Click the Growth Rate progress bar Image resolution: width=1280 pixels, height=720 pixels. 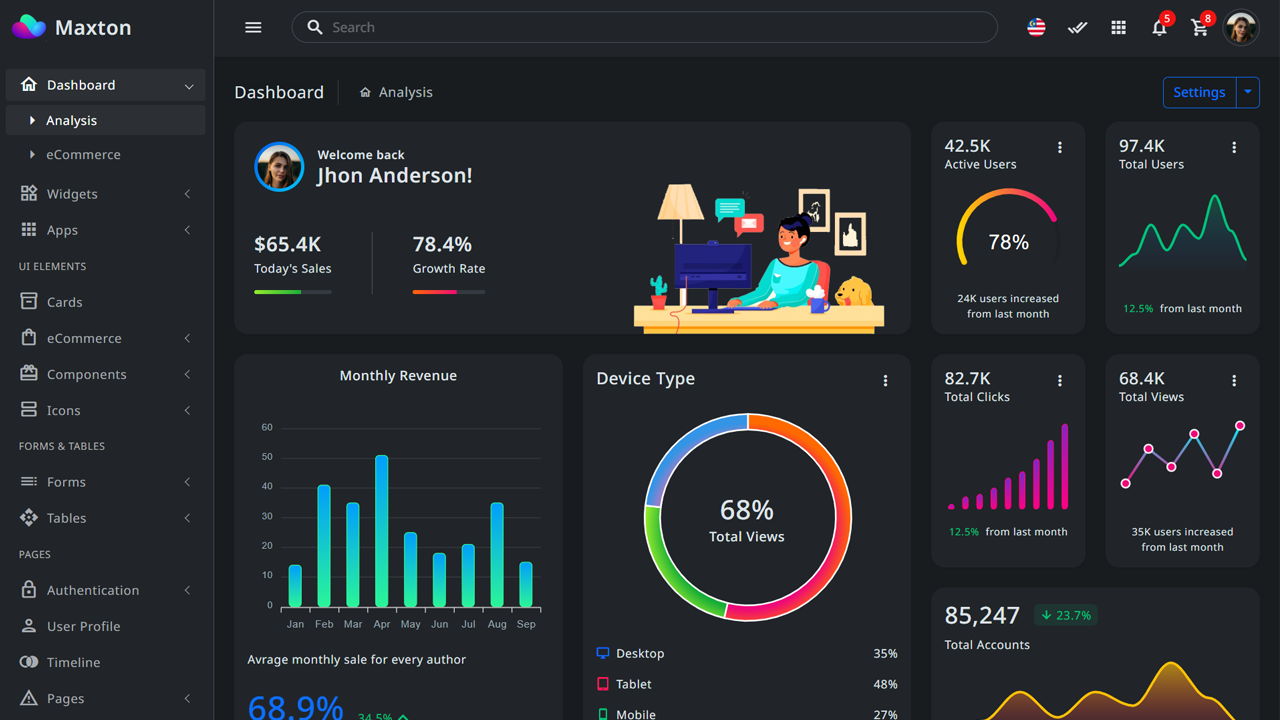[448, 291]
